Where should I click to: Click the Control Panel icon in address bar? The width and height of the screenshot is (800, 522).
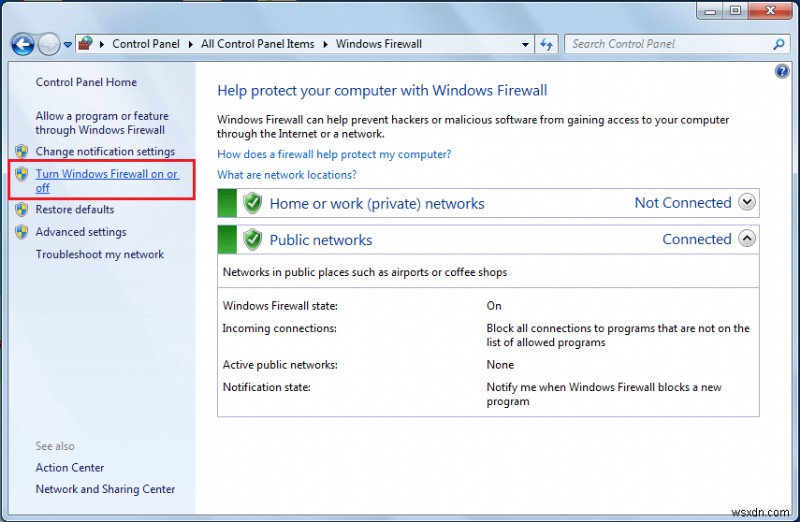pyautogui.click(x=86, y=44)
